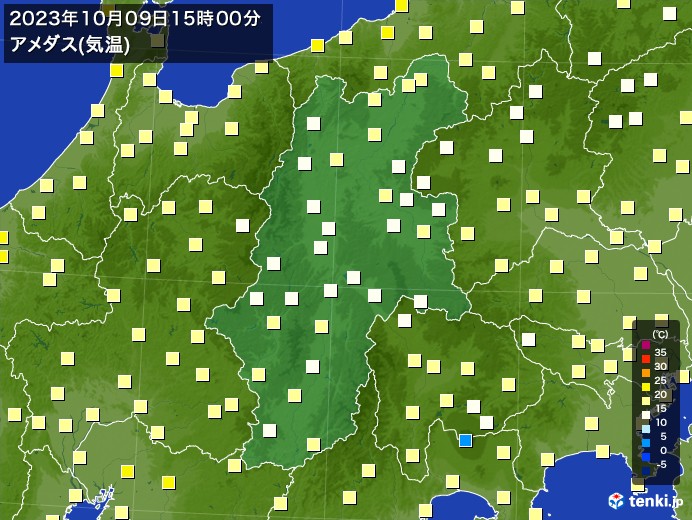Click the legend value 5
Viewport: 692px width, 520px height.
[664, 437]
